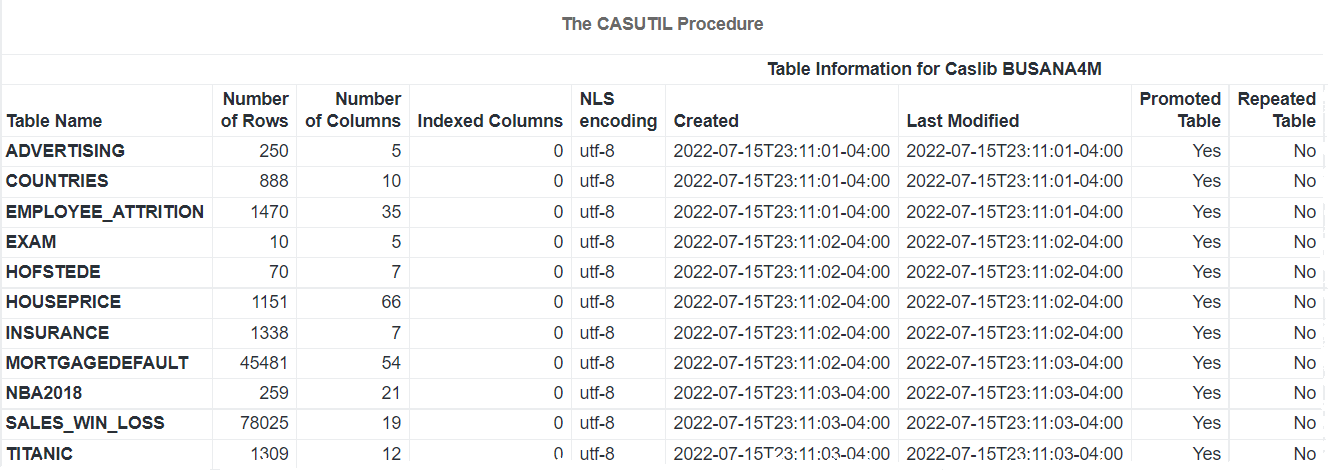Click the Last Modified column header

pyautogui.click(x=962, y=121)
